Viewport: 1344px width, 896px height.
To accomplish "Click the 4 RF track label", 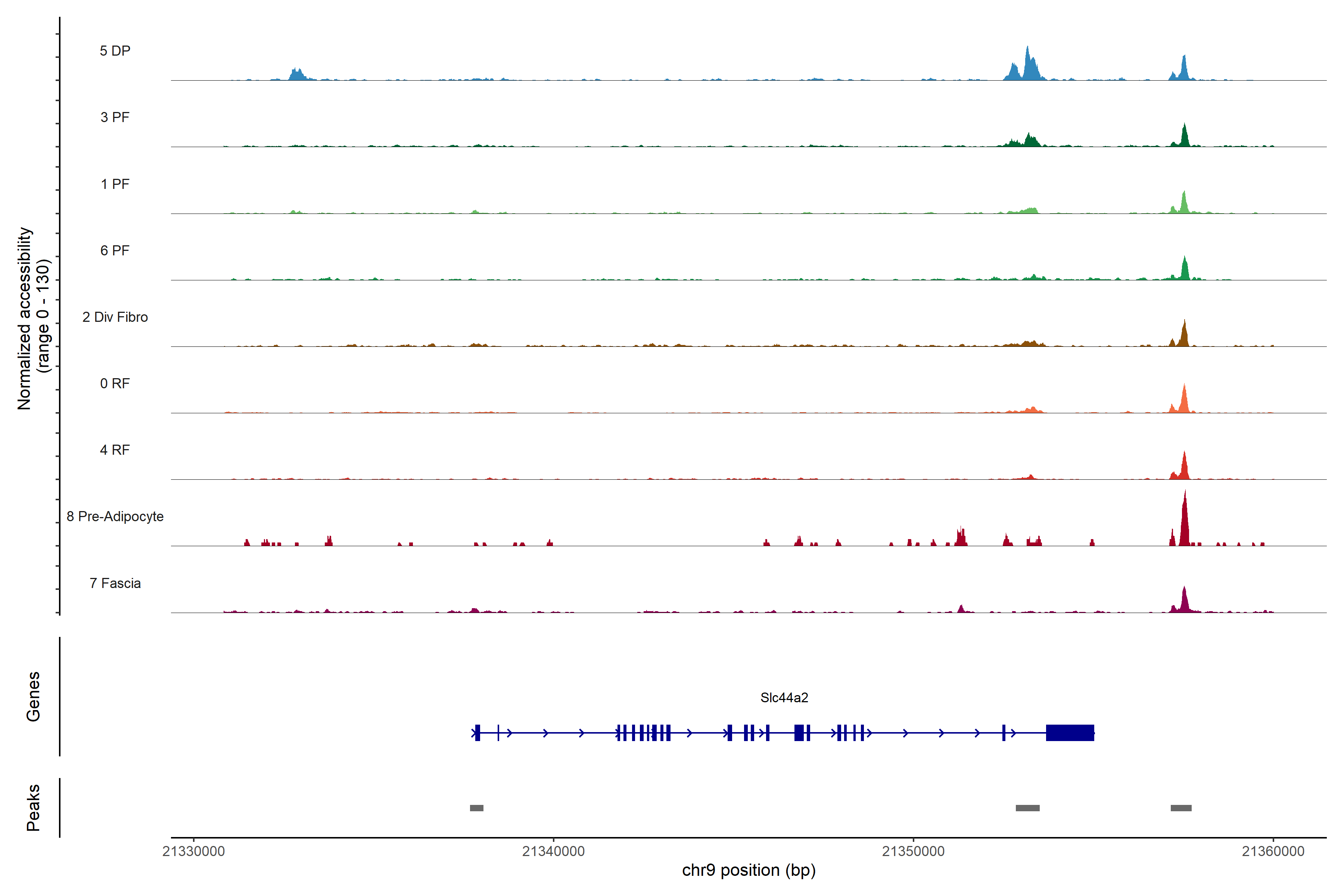I will point(115,450).
